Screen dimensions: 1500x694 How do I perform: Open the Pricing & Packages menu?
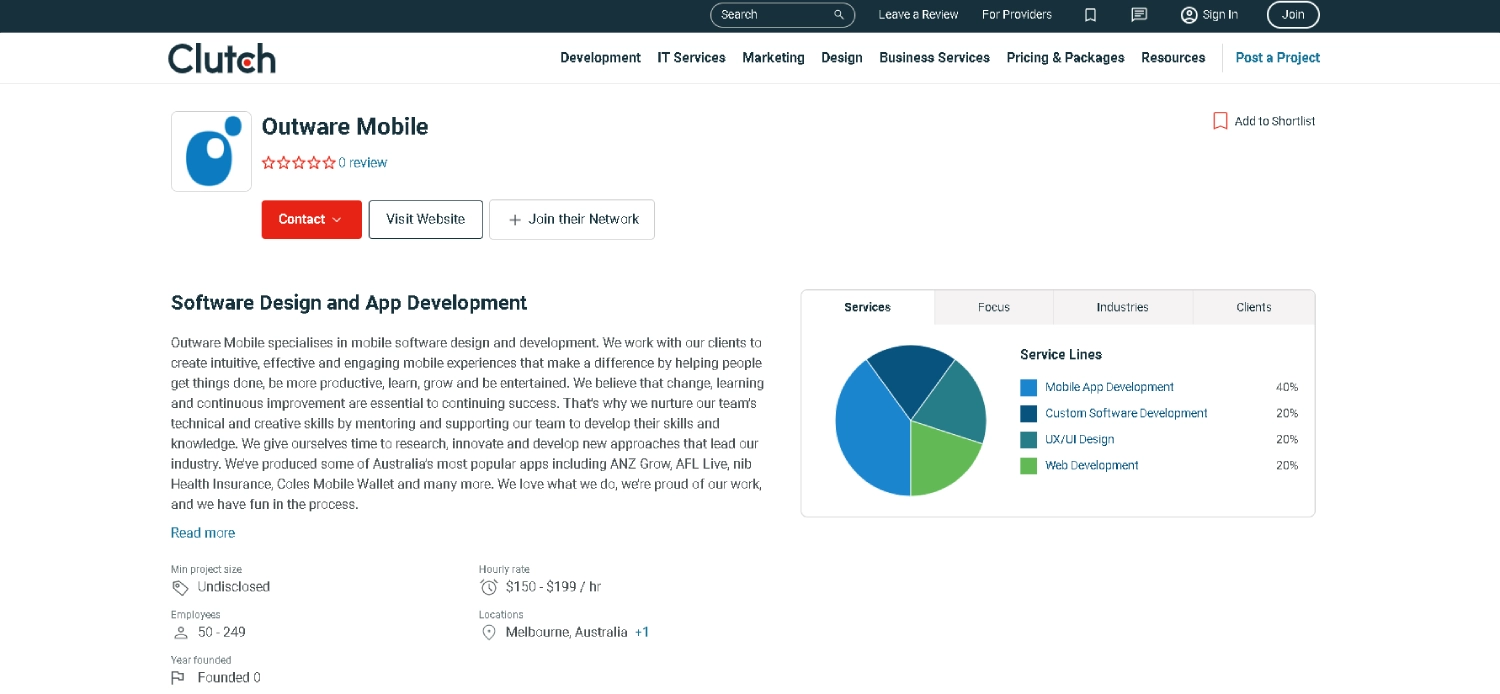coord(1065,58)
